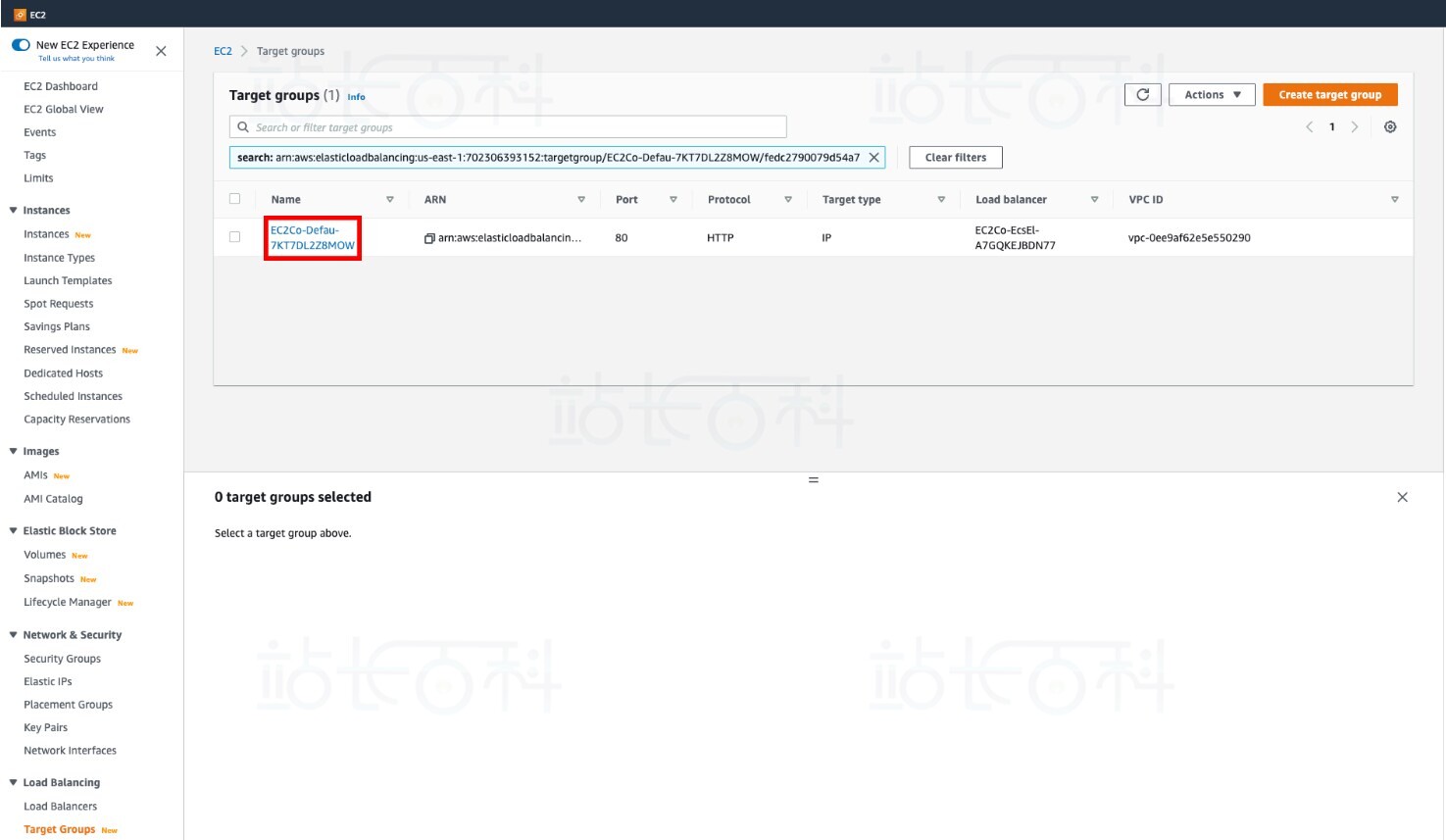Click the refresh target groups icon button

[x=1142, y=95]
